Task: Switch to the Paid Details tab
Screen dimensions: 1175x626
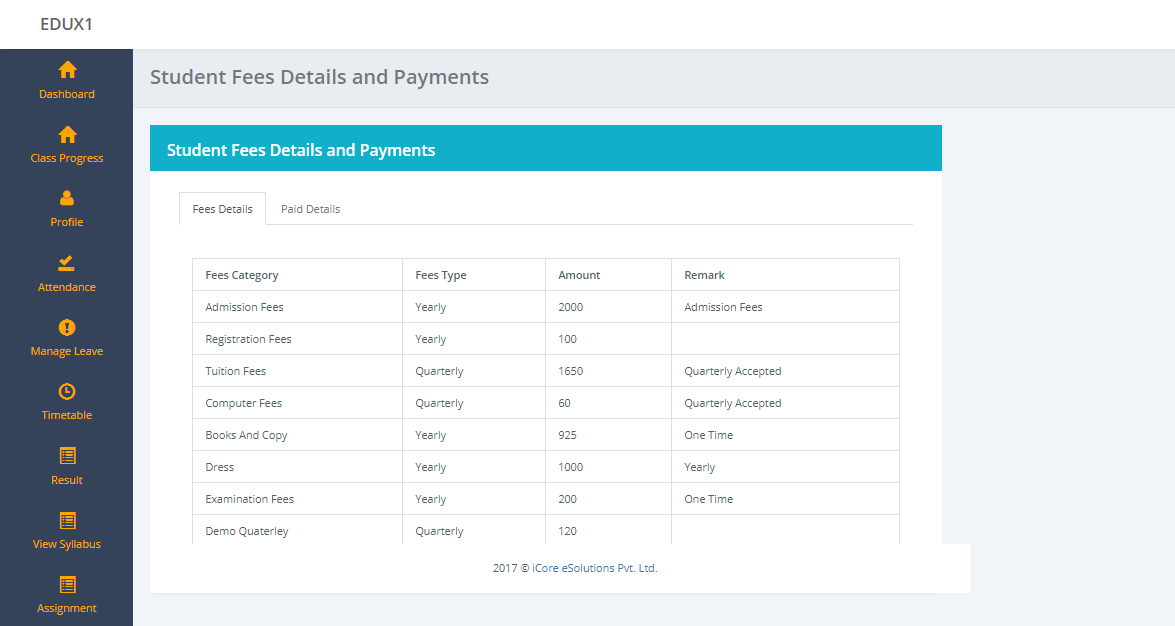Action: point(310,209)
